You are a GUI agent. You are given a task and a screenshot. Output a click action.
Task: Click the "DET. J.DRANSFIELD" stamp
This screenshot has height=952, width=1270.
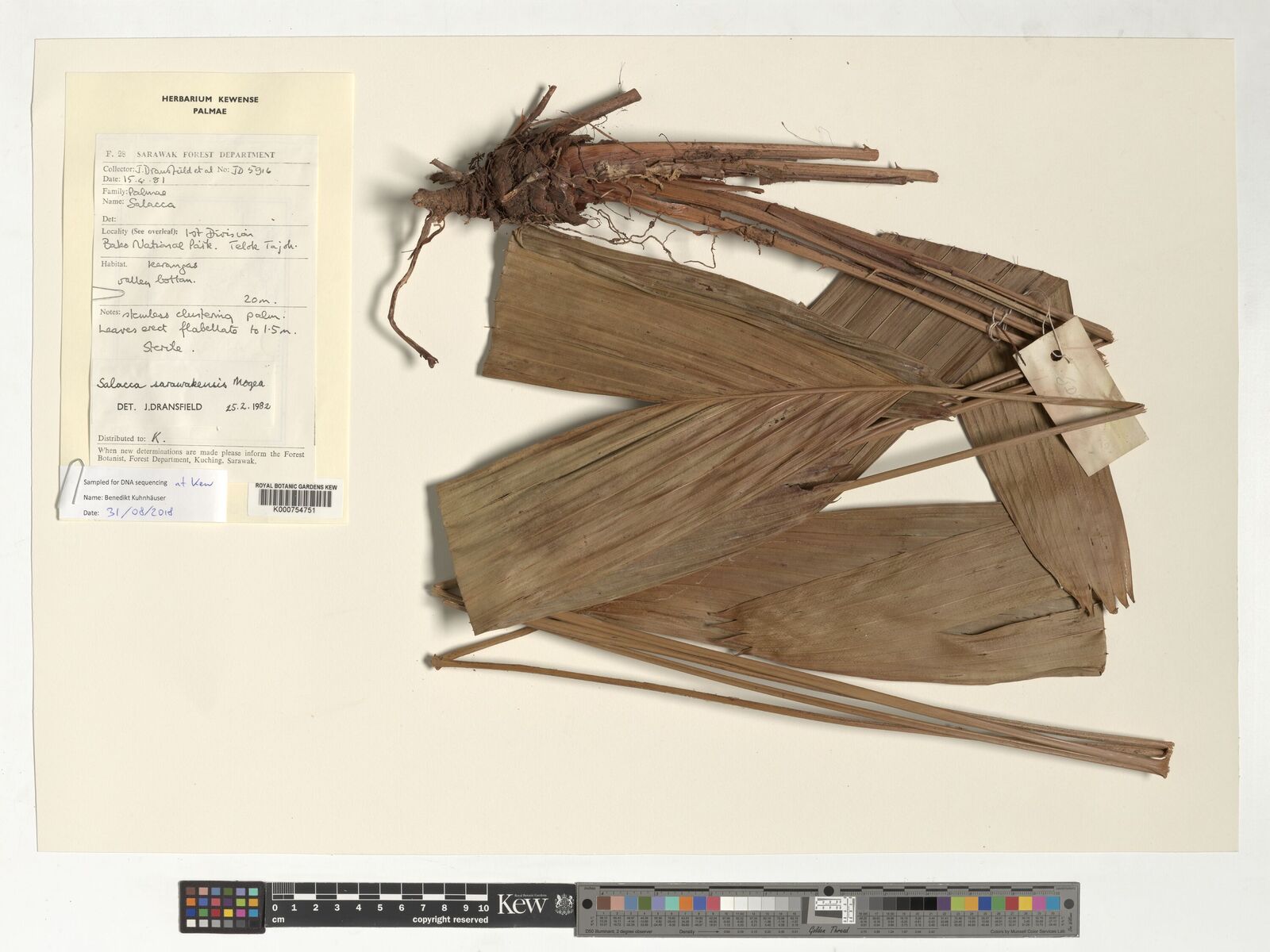click(x=159, y=406)
